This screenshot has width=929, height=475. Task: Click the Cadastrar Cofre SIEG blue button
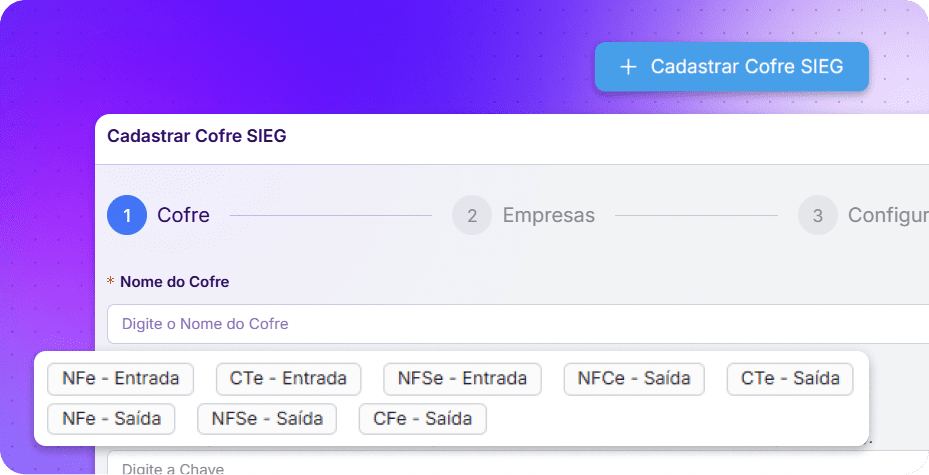pyautogui.click(x=732, y=66)
